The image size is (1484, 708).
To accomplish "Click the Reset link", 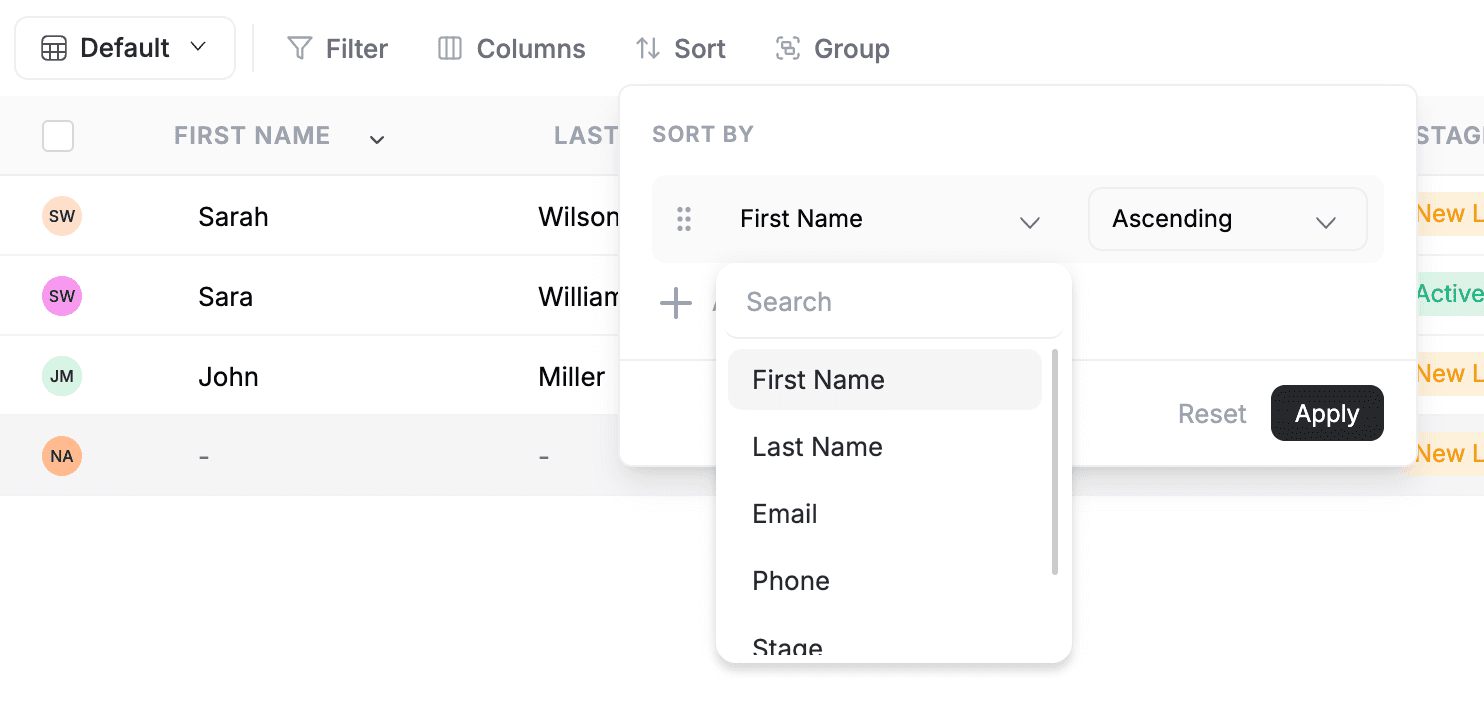I will tap(1211, 413).
